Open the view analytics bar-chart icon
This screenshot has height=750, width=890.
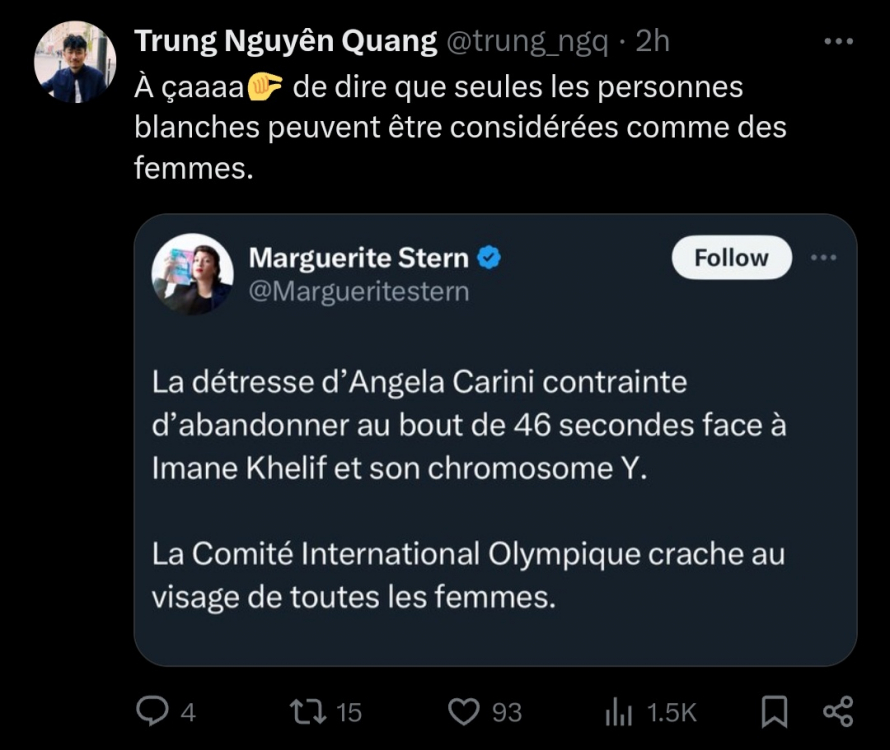point(618,711)
